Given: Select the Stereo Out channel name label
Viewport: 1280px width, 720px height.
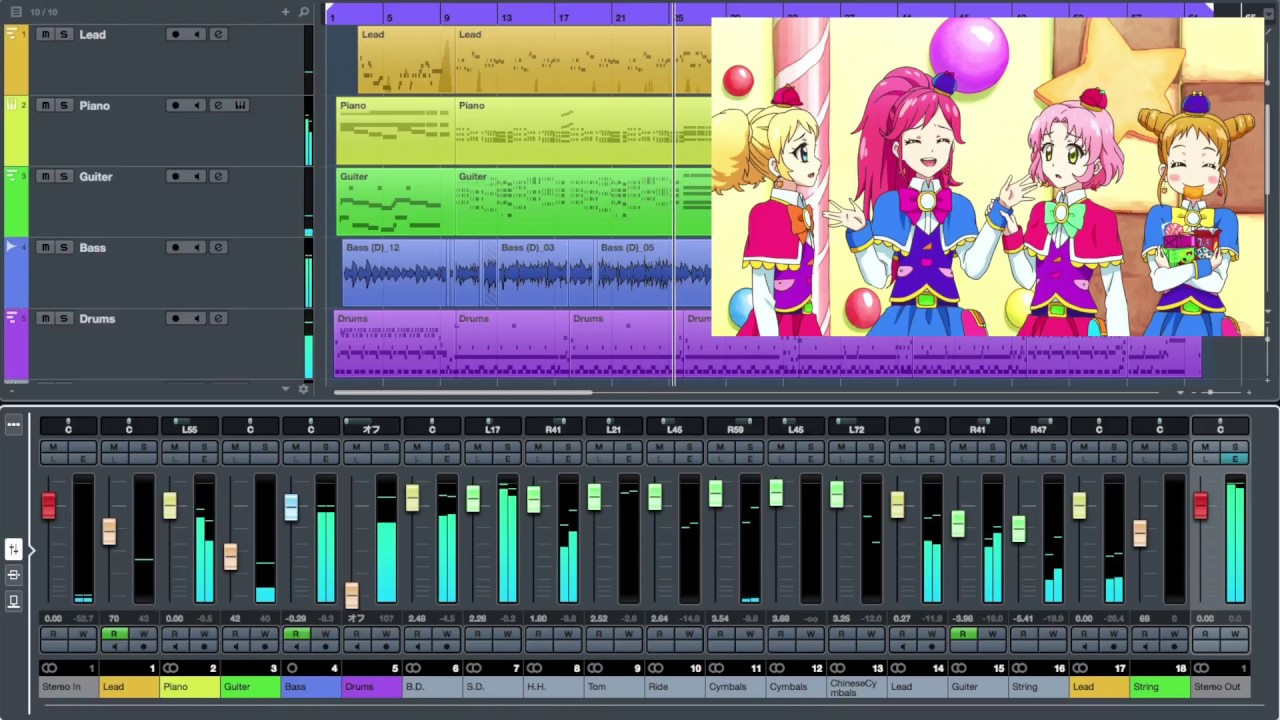Looking at the screenshot, I should (x=1220, y=687).
